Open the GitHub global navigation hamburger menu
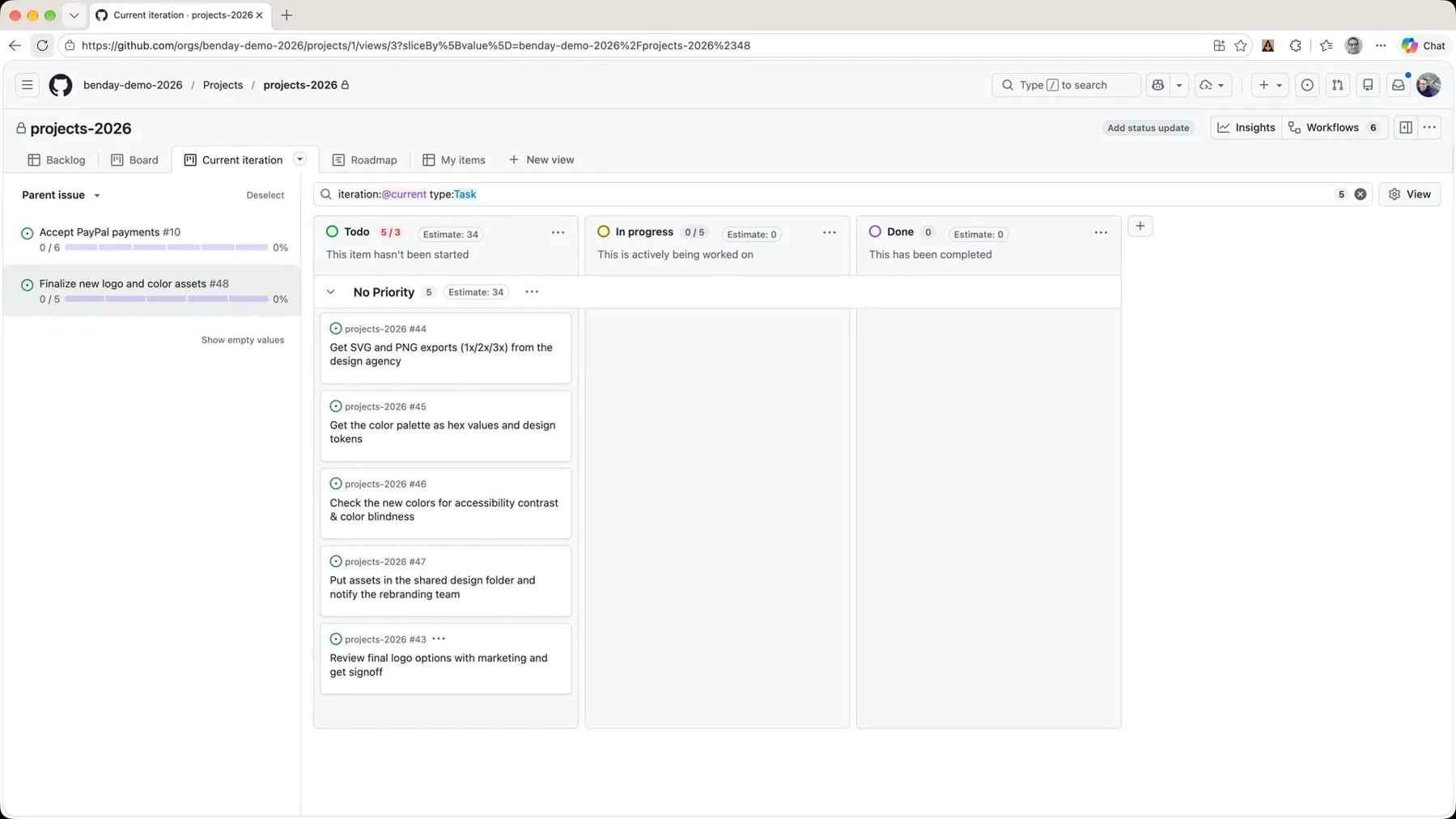The height and width of the screenshot is (819, 1456). 28,85
